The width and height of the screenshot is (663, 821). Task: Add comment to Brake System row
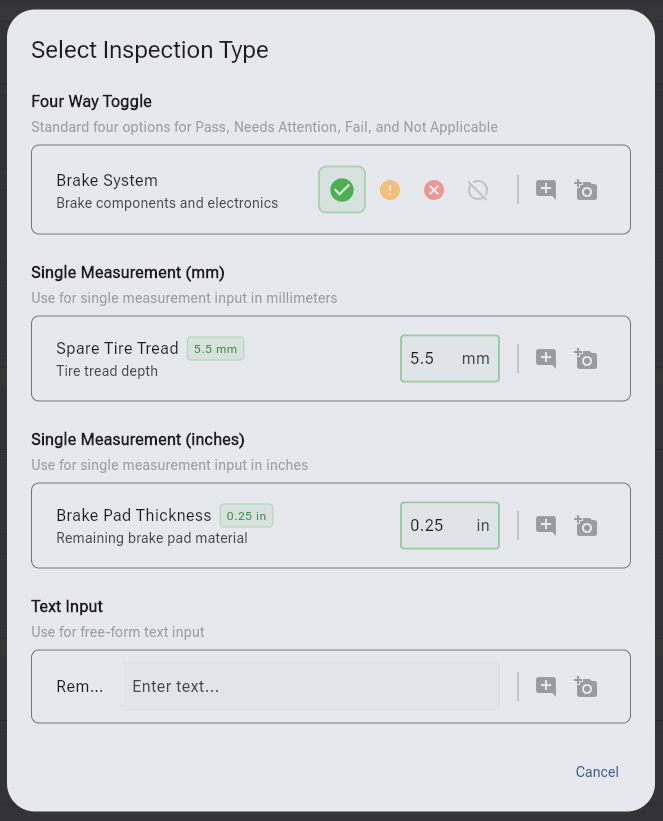546,189
